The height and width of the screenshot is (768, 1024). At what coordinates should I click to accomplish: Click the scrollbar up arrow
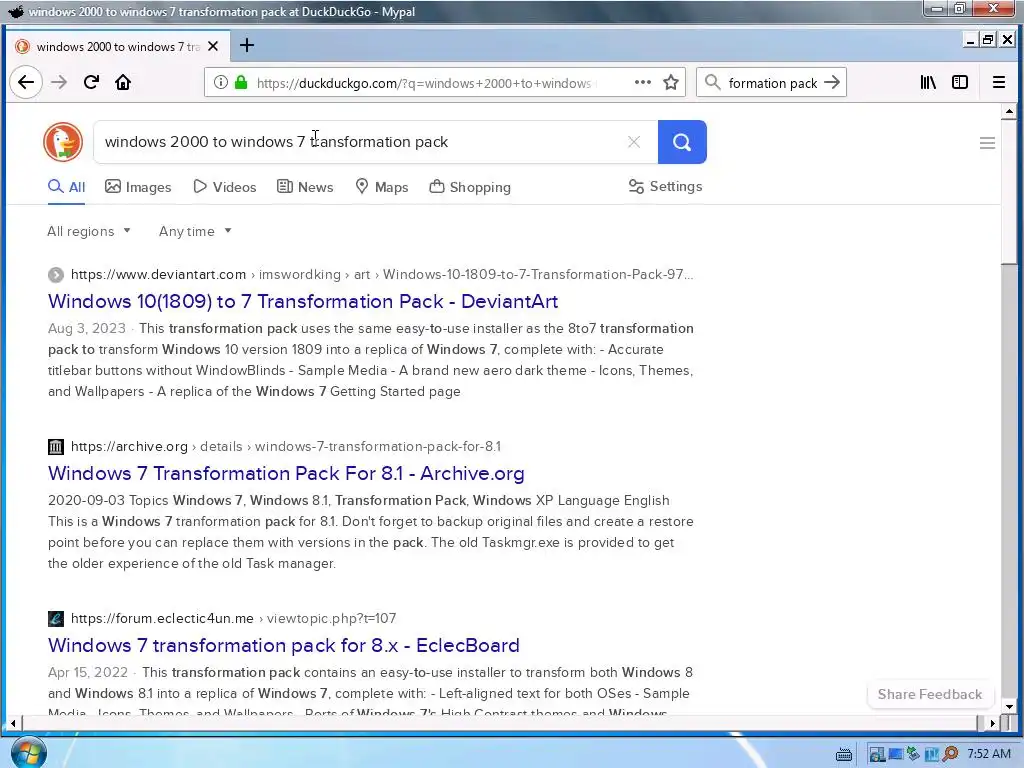[x=1010, y=112]
